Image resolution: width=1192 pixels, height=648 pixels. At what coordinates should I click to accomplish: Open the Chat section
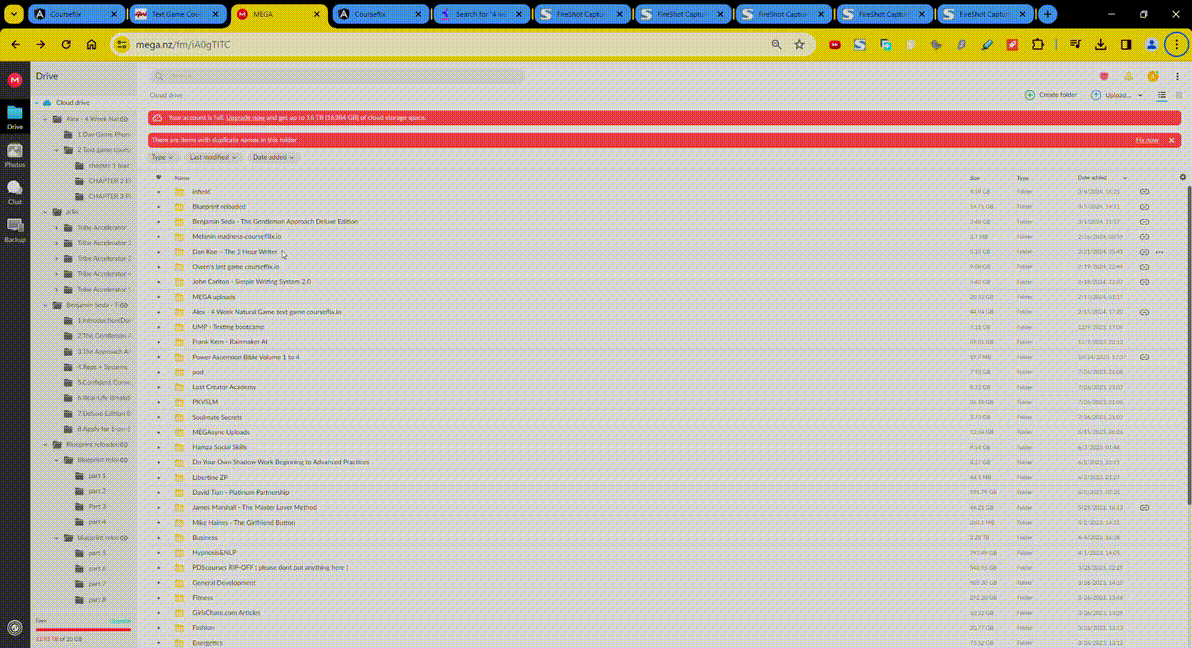tap(14, 192)
